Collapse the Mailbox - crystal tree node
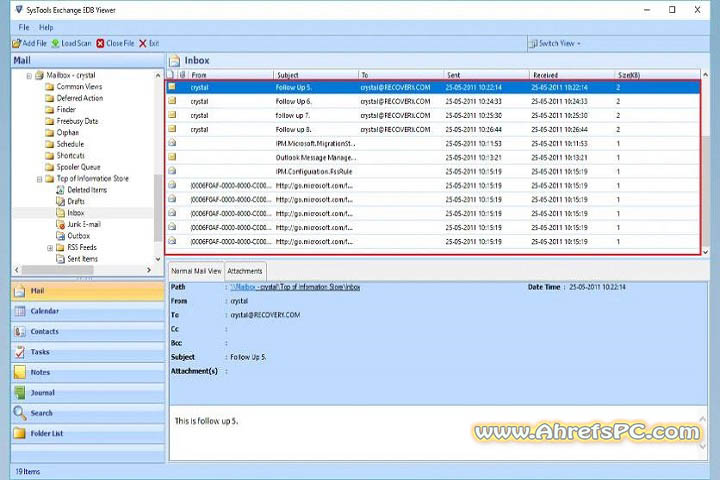This screenshot has width=720, height=480. point(29,75)
